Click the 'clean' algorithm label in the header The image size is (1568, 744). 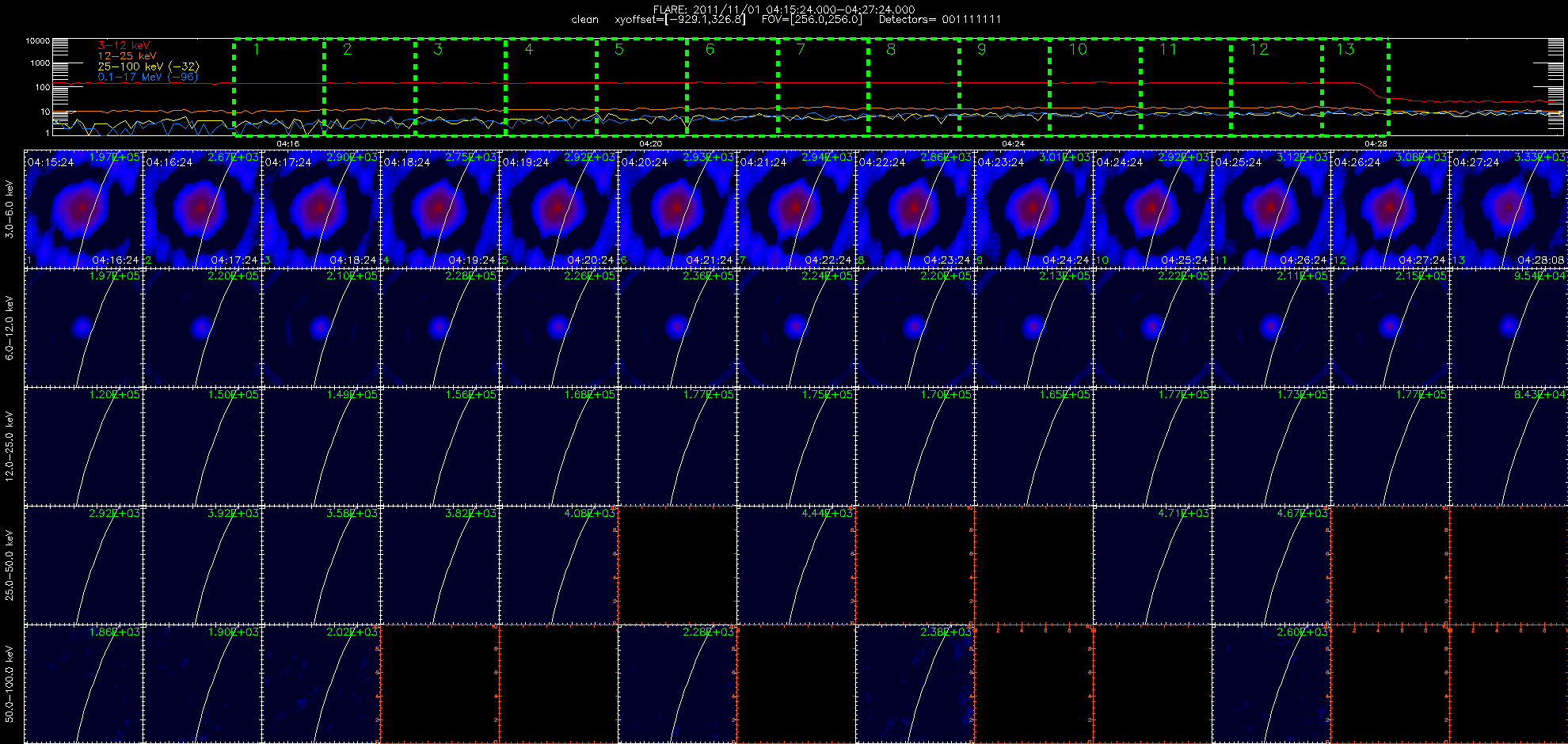[585, 19]
